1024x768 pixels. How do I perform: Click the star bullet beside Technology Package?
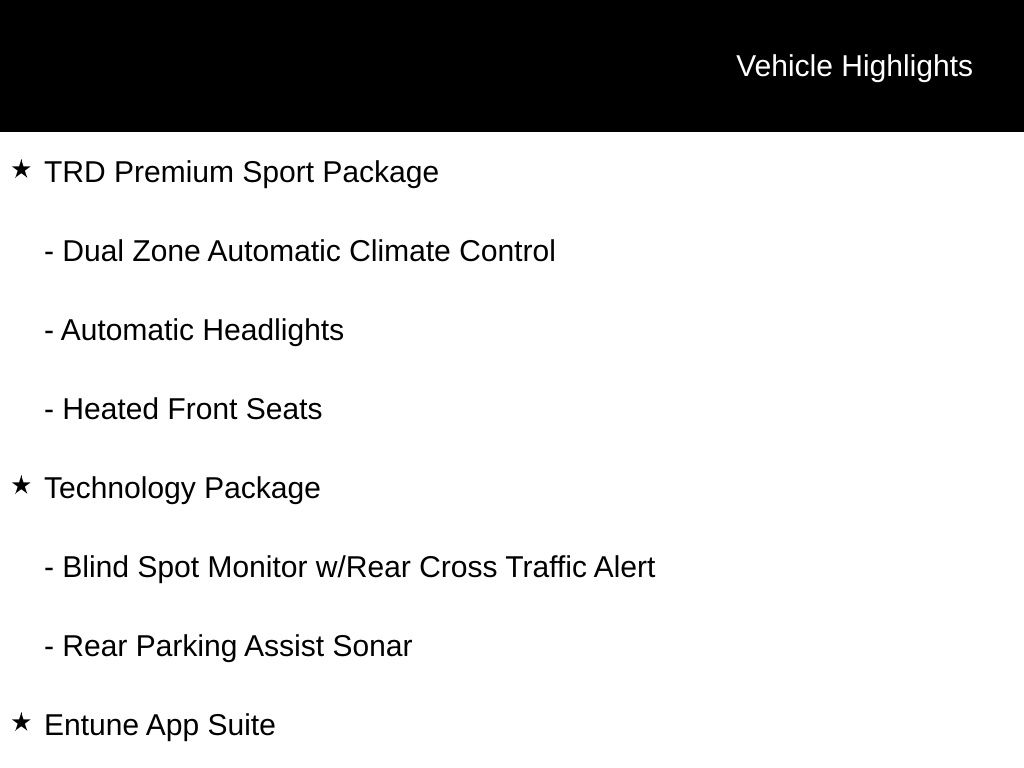[x=21, y=486]
